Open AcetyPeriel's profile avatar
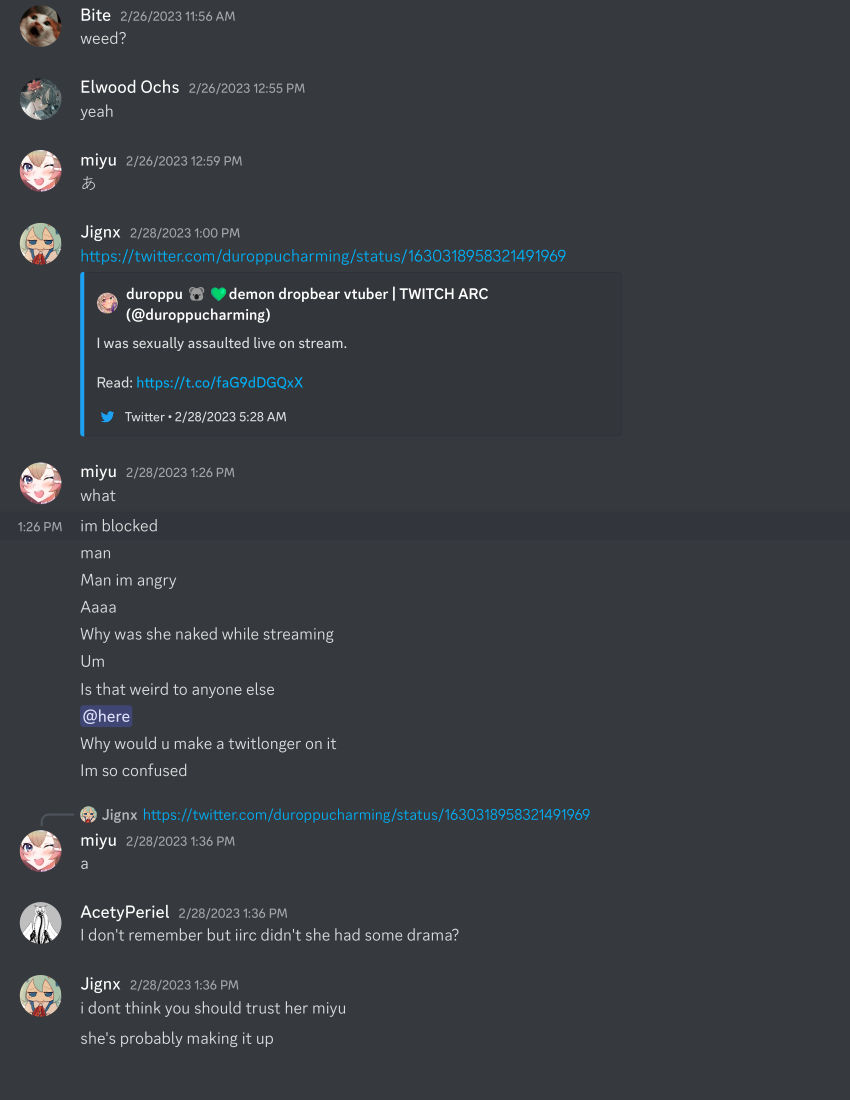Screen dimensions: 850x1100 (x=40, y=923)
